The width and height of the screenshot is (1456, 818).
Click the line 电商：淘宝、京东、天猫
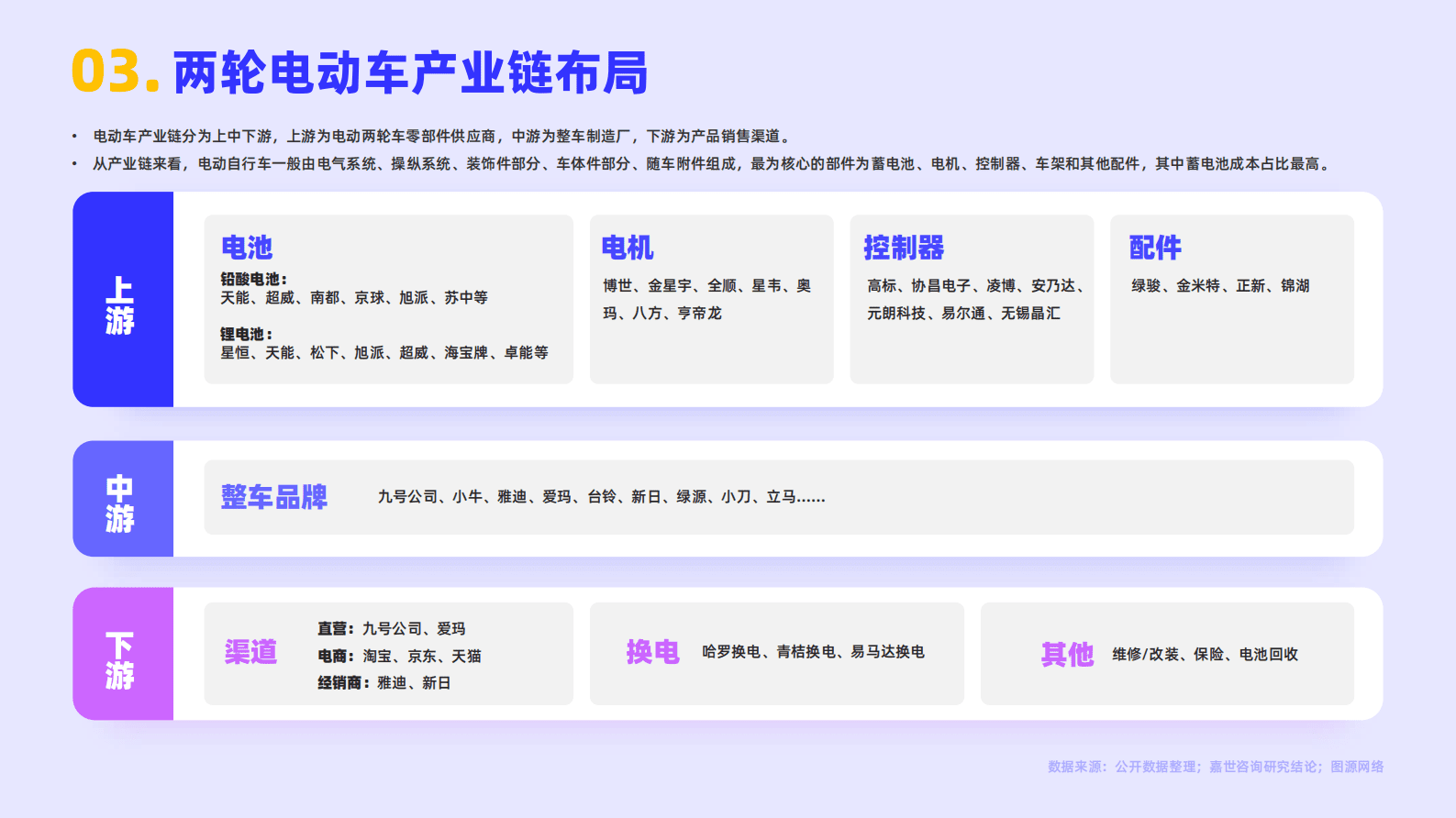tap(399, 657)
